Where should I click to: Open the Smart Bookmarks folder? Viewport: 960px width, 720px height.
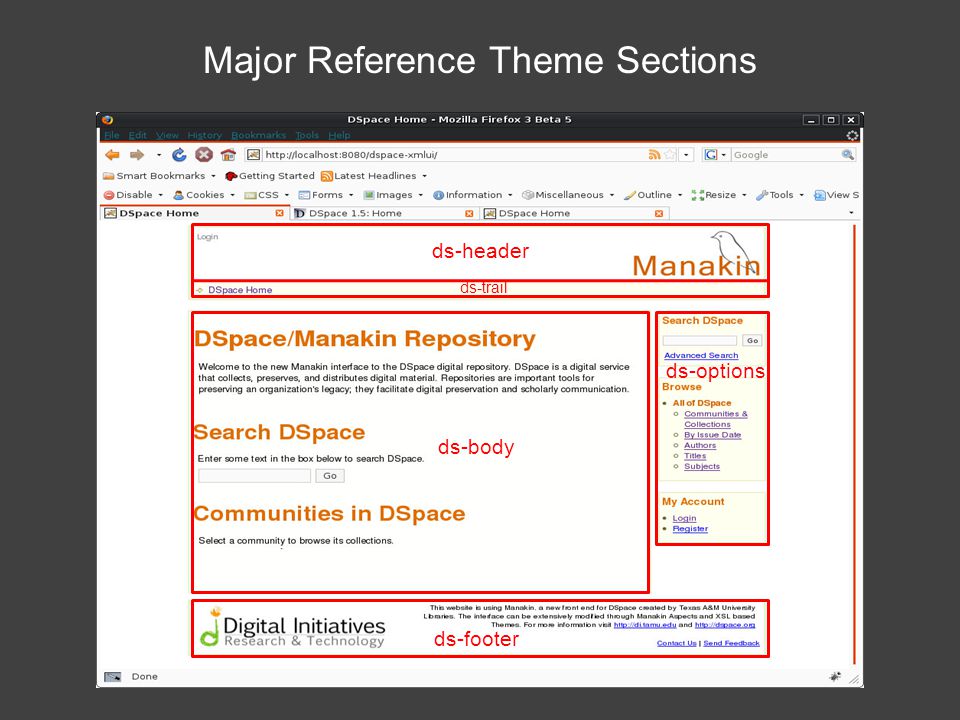159,176
